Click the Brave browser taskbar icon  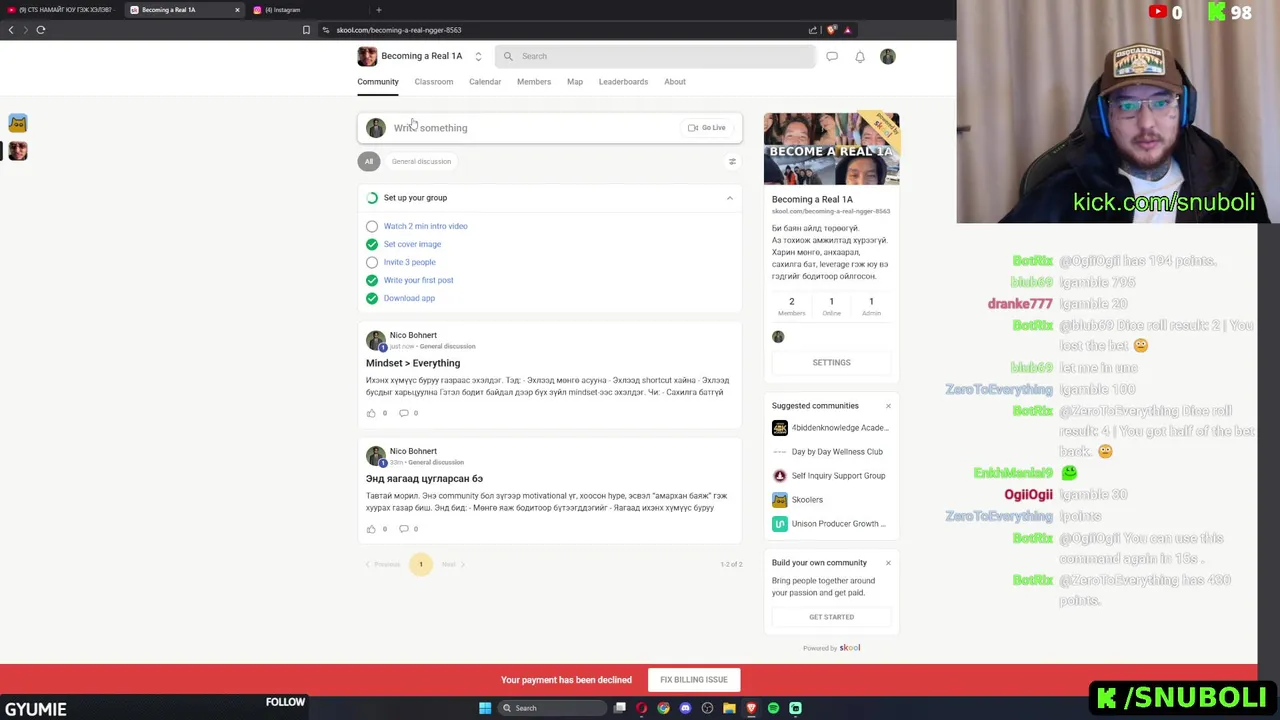[x=751, y=708]
